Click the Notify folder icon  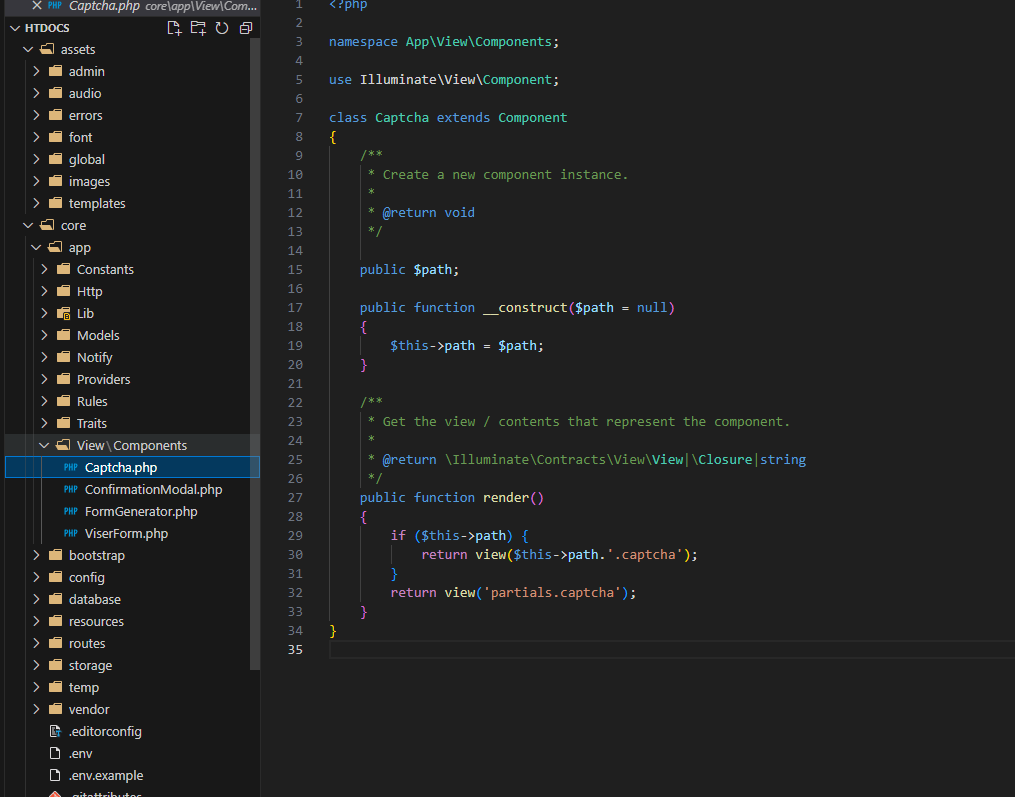tap(63, 357)
